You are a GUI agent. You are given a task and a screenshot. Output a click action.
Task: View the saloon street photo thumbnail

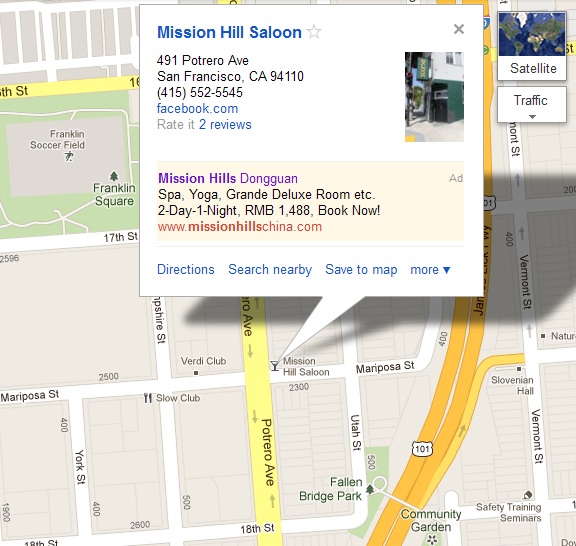(x=434, y=97)
